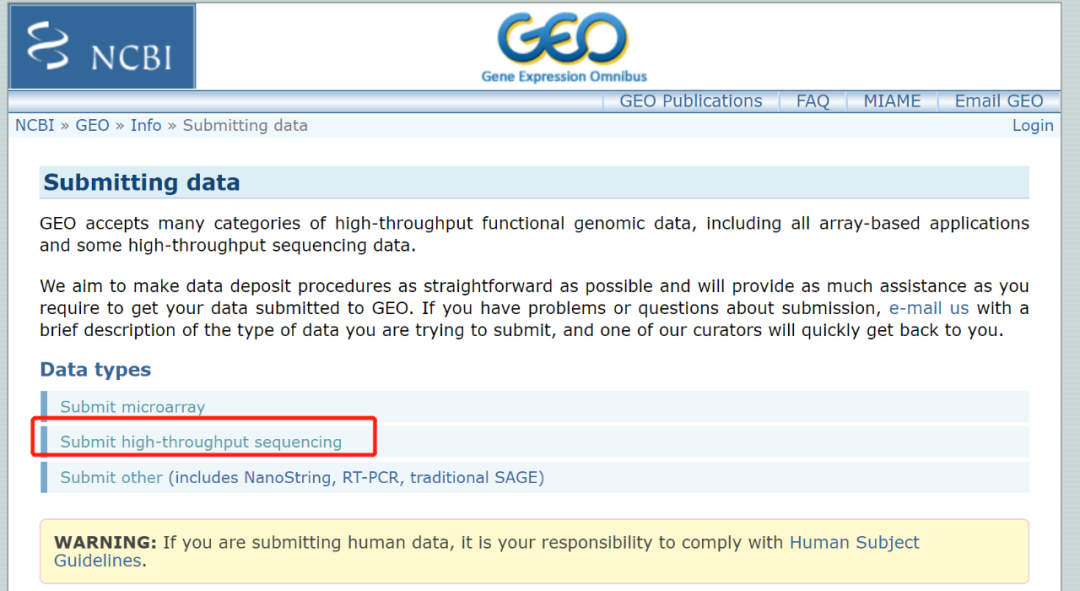Click the Gene Expression Omnibus caption text
The width and height of the screenshot is (1080, 591).
[564, 76]
